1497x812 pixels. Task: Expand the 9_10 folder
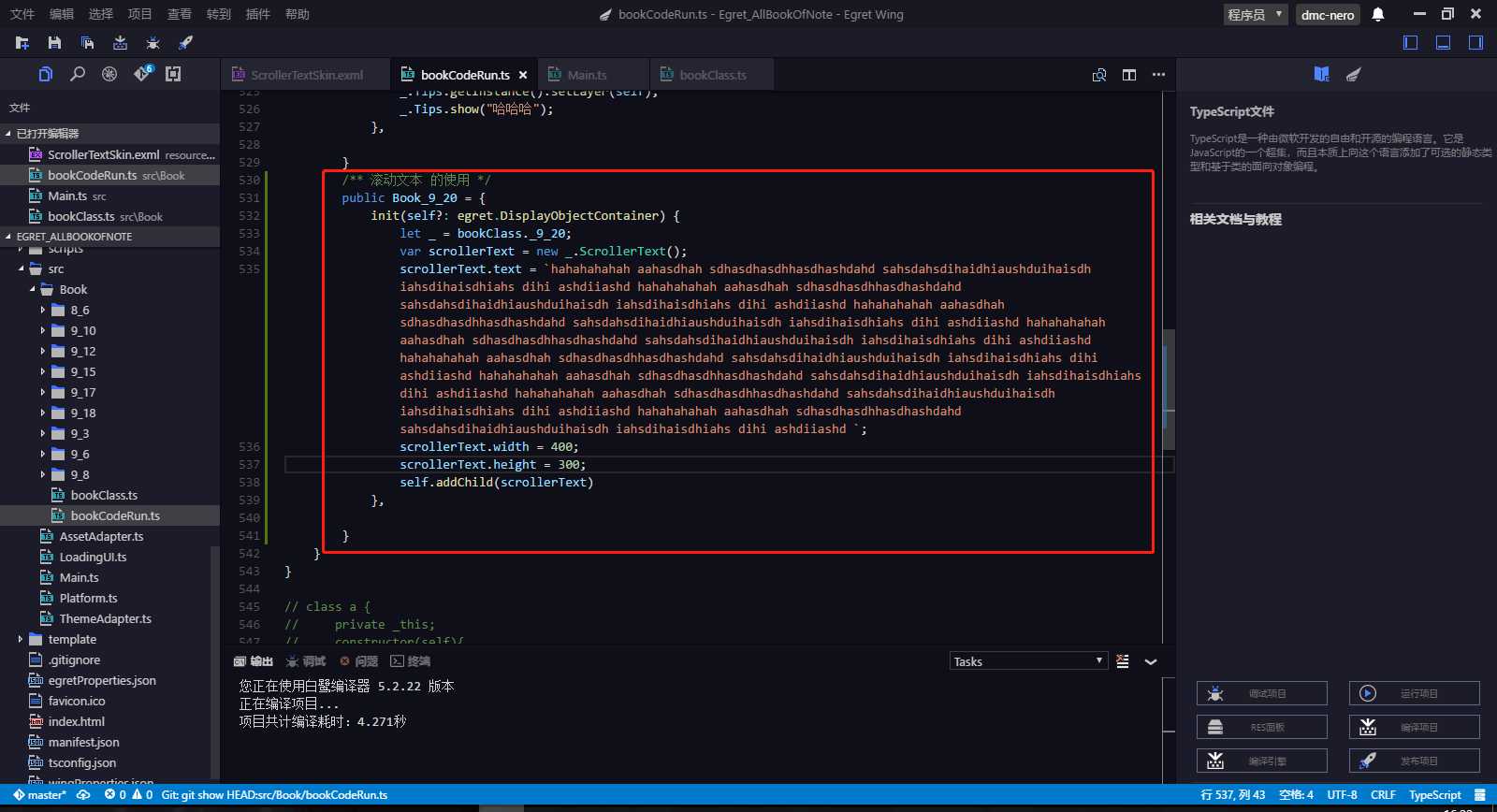click(43, 330)
